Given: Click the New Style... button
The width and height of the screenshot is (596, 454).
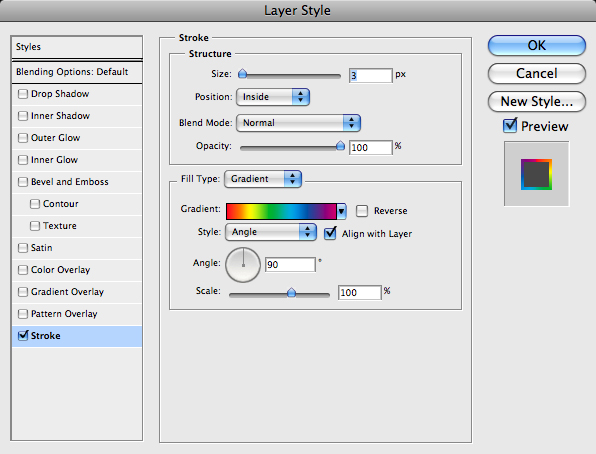Looking at the screenshot, I should point(536,102).
